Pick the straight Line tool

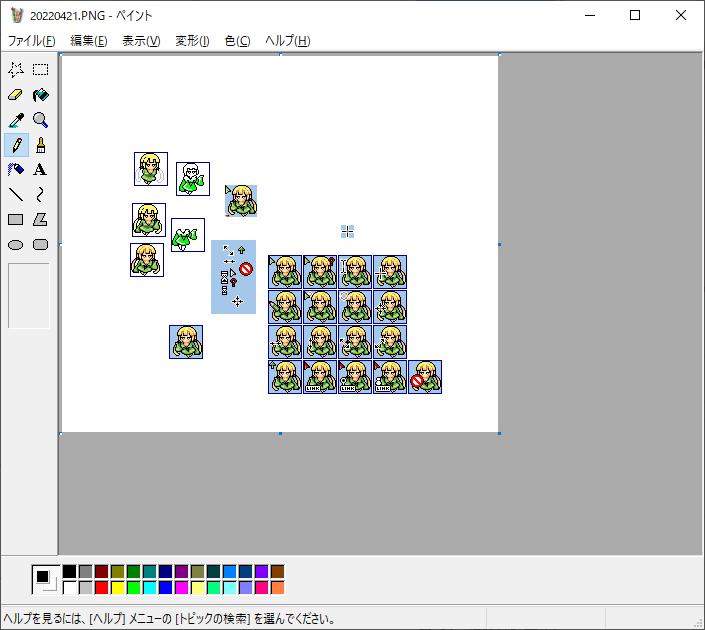point(16,195)
